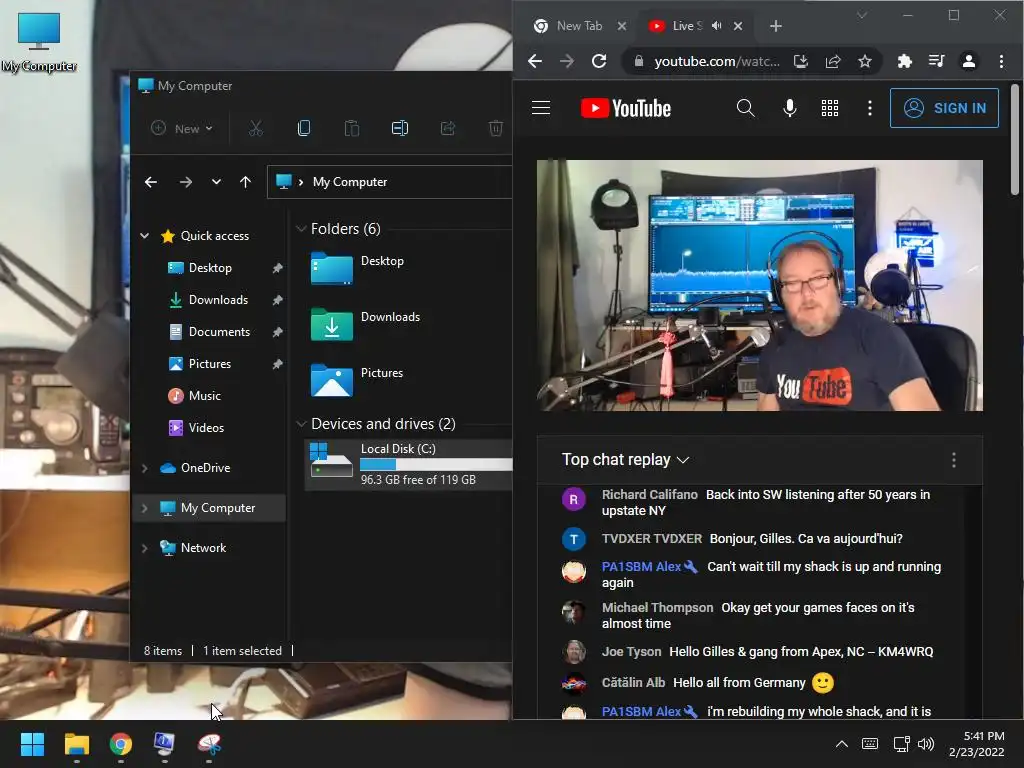The width and height of the screenshot is (1024, 768).
Task: Open chat replay options three-dot menu
Action: click(x=954, y=460)
